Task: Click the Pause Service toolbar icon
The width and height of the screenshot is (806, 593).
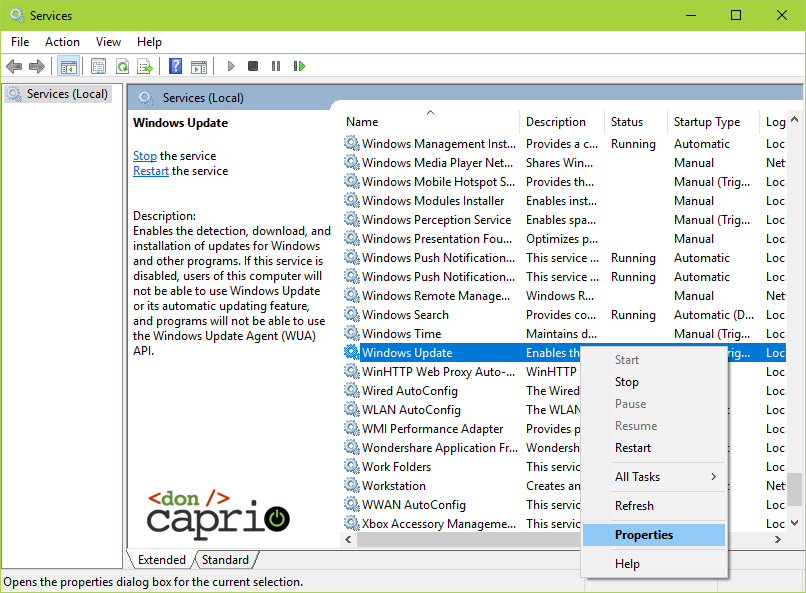Action: click(276, 66)
